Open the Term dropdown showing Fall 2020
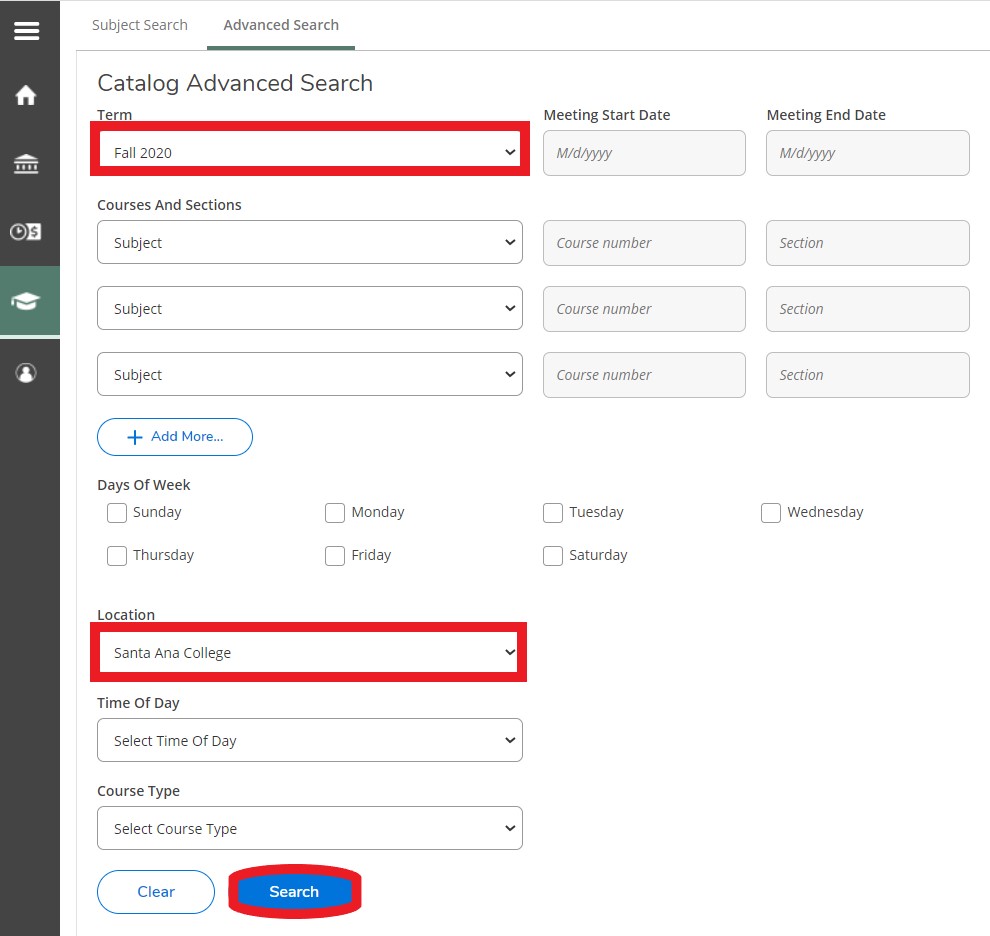The image size is (990, 936). pos(310,153)
